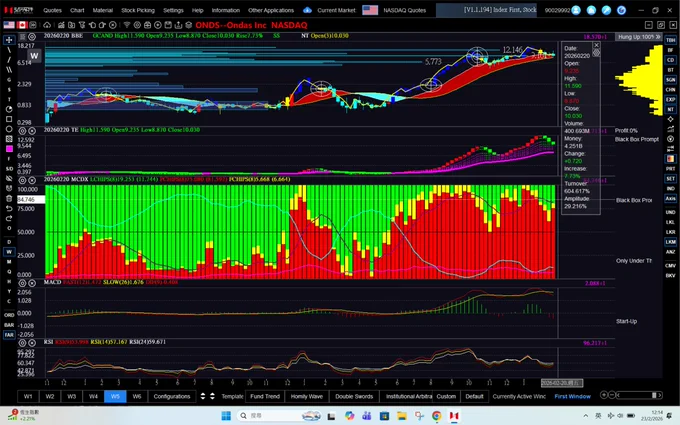The height and width of the screenshot is (425, 680).
Task: Apply the Fund Trend template
Action: tap(265, 396)
